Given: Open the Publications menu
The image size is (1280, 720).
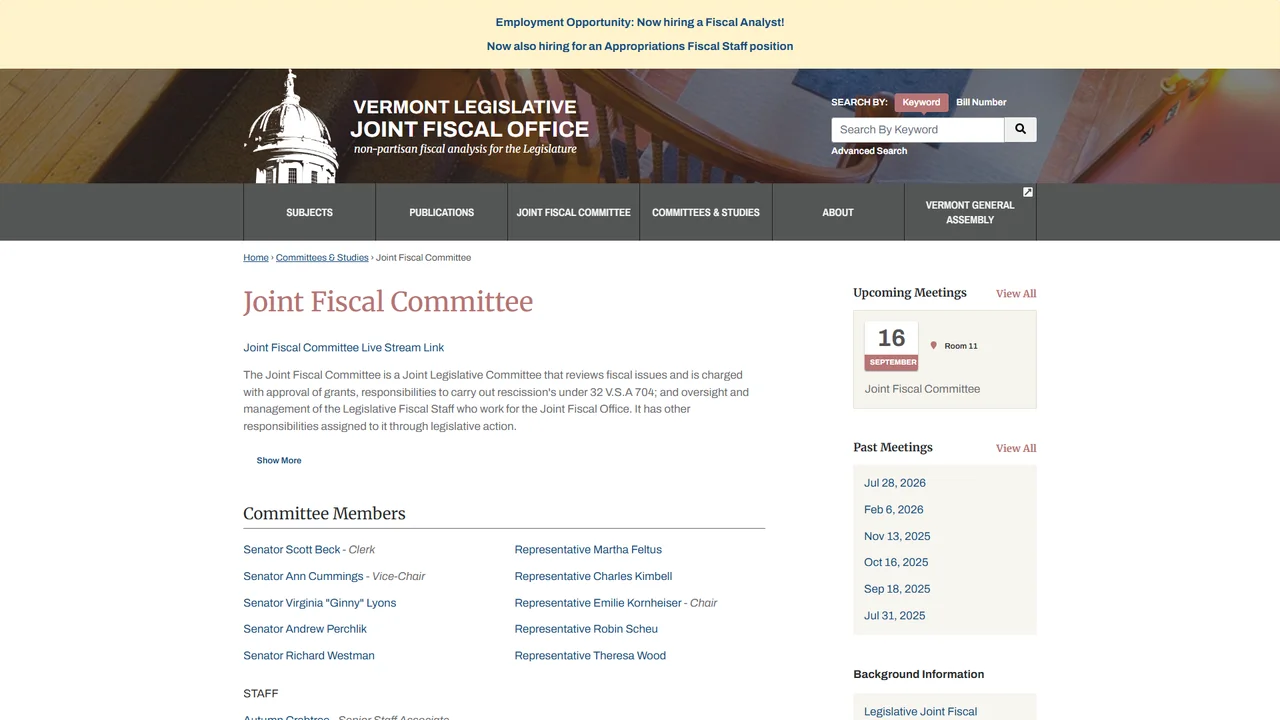Looking at the screenshot, I should (442, 212).
